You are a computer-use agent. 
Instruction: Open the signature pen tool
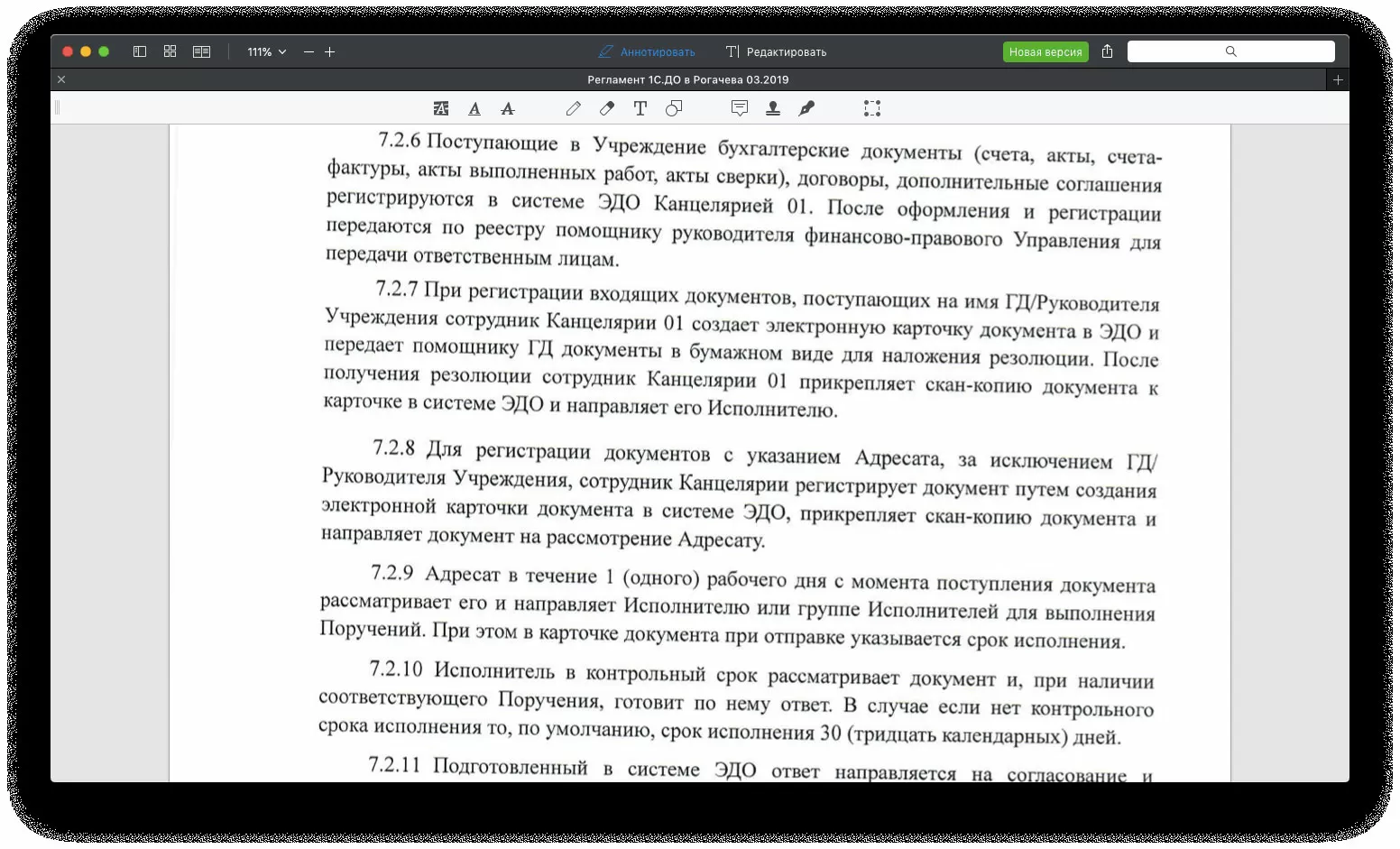(806, 108)
